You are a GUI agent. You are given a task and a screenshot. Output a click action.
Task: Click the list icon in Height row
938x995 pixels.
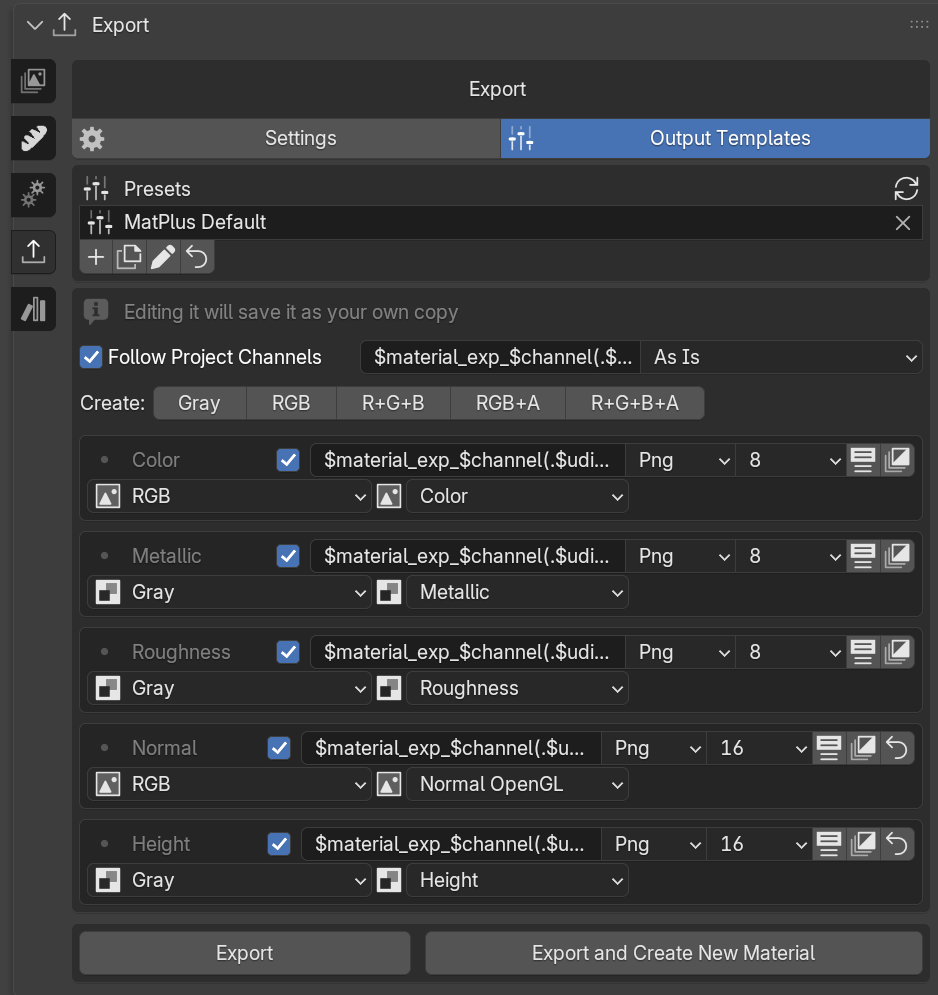tap(829, 844)
